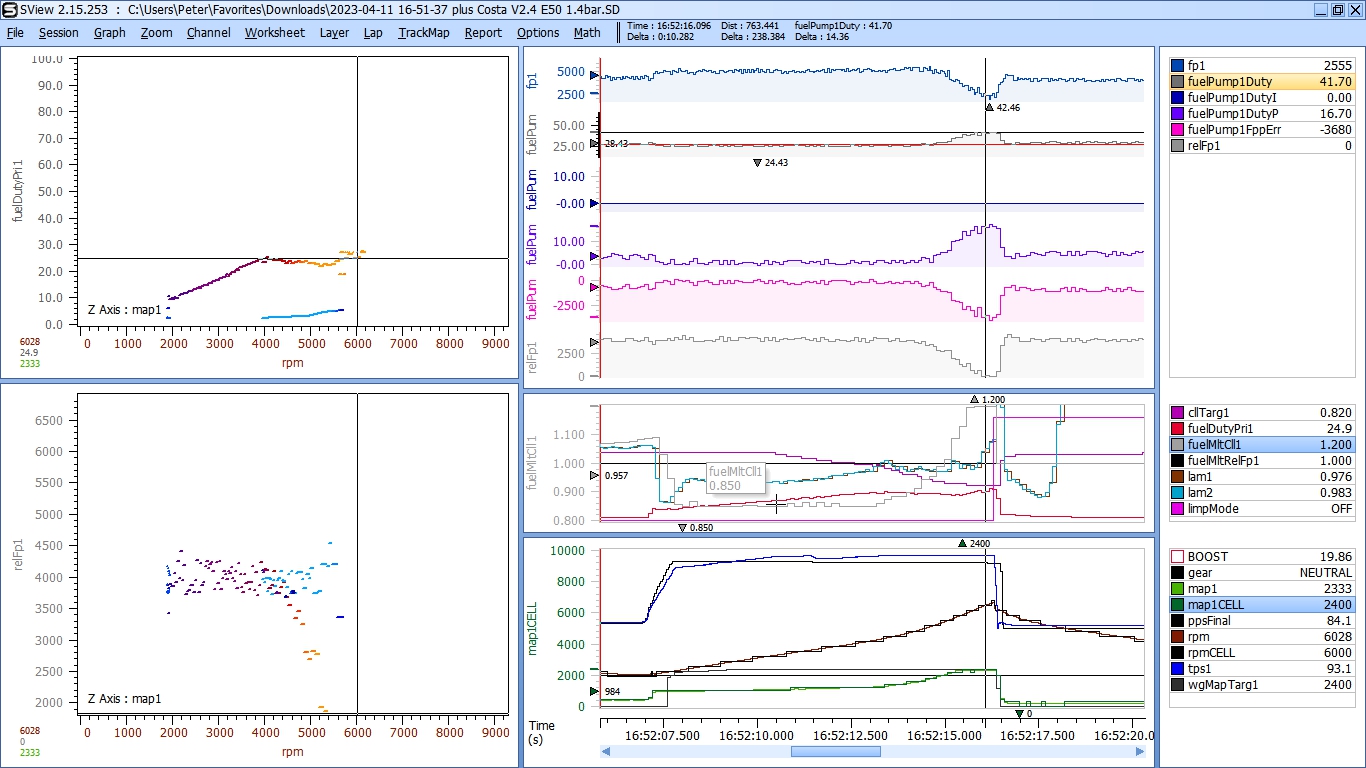This screenshot has height=768, width=1366.
Task: Open the Graph menu
Action: click(x=110, y=32)
